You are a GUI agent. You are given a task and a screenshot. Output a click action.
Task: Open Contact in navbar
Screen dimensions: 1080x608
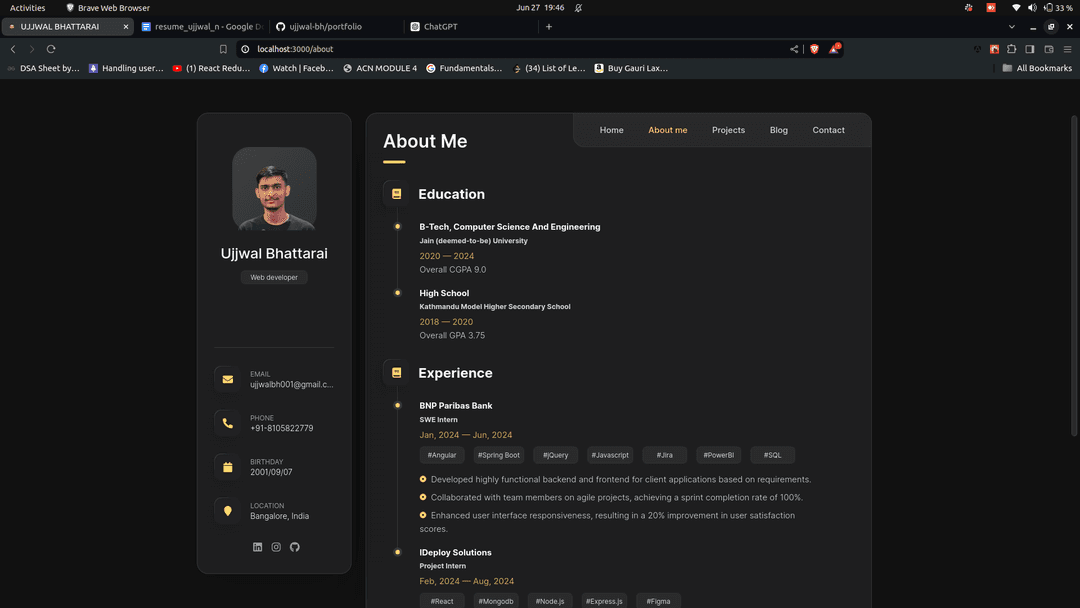point(828,130)
